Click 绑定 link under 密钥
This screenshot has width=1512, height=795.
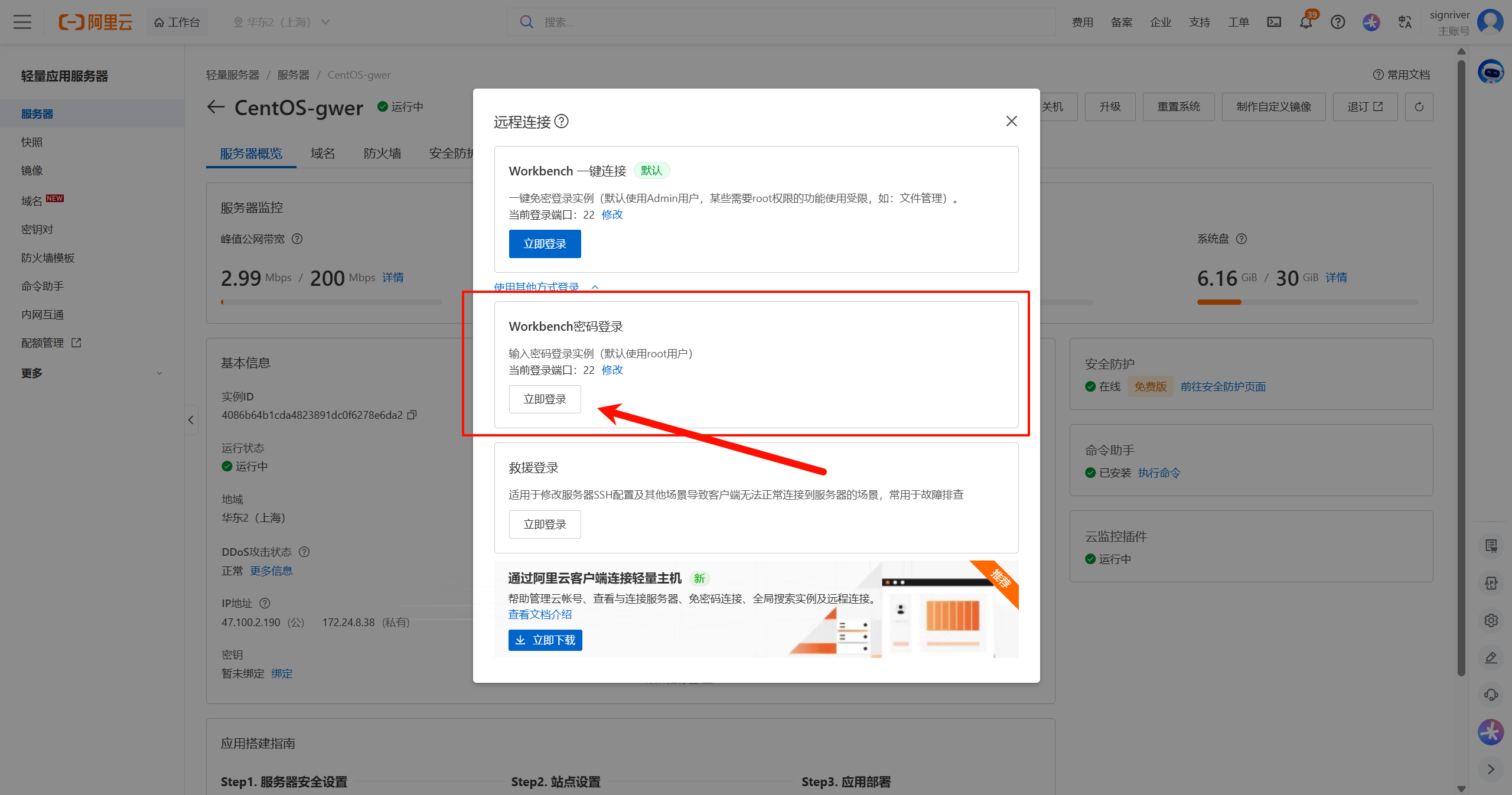[282, 673]
